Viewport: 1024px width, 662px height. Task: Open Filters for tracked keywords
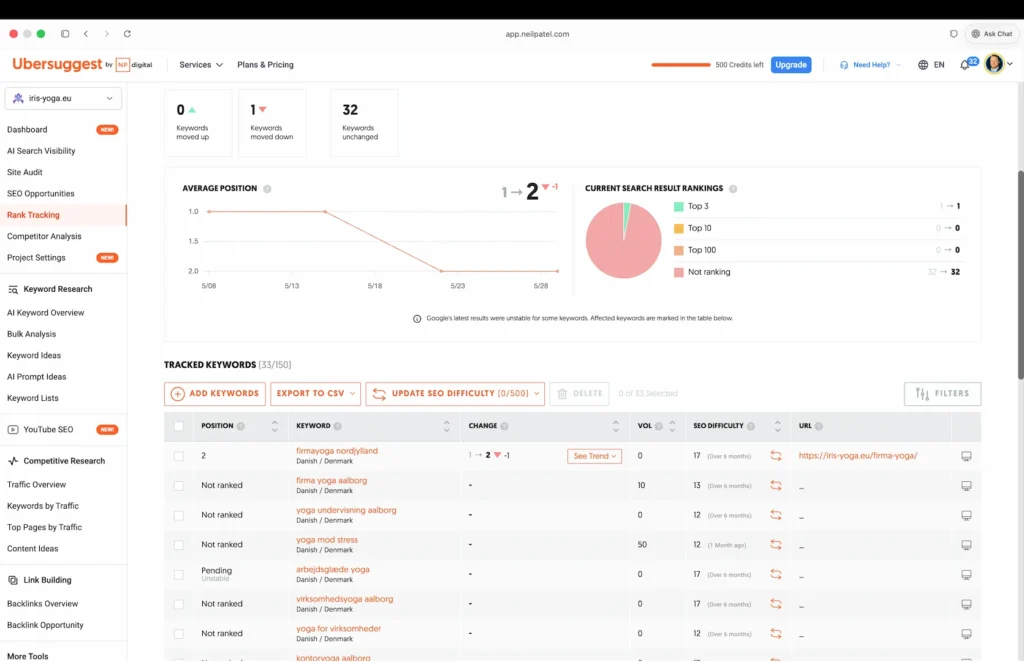[x=942, y=394]
